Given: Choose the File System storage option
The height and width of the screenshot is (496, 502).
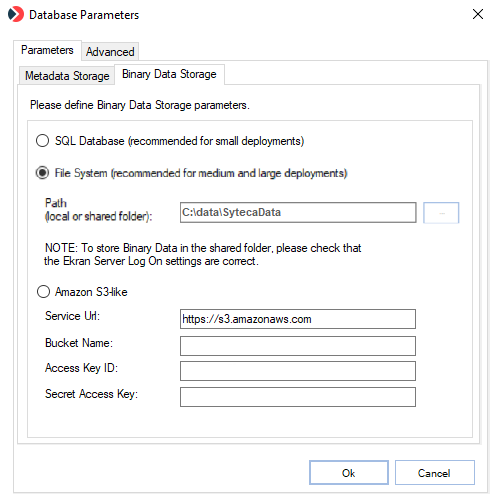Looking at the screenshot, I should [x=43, y=173].
